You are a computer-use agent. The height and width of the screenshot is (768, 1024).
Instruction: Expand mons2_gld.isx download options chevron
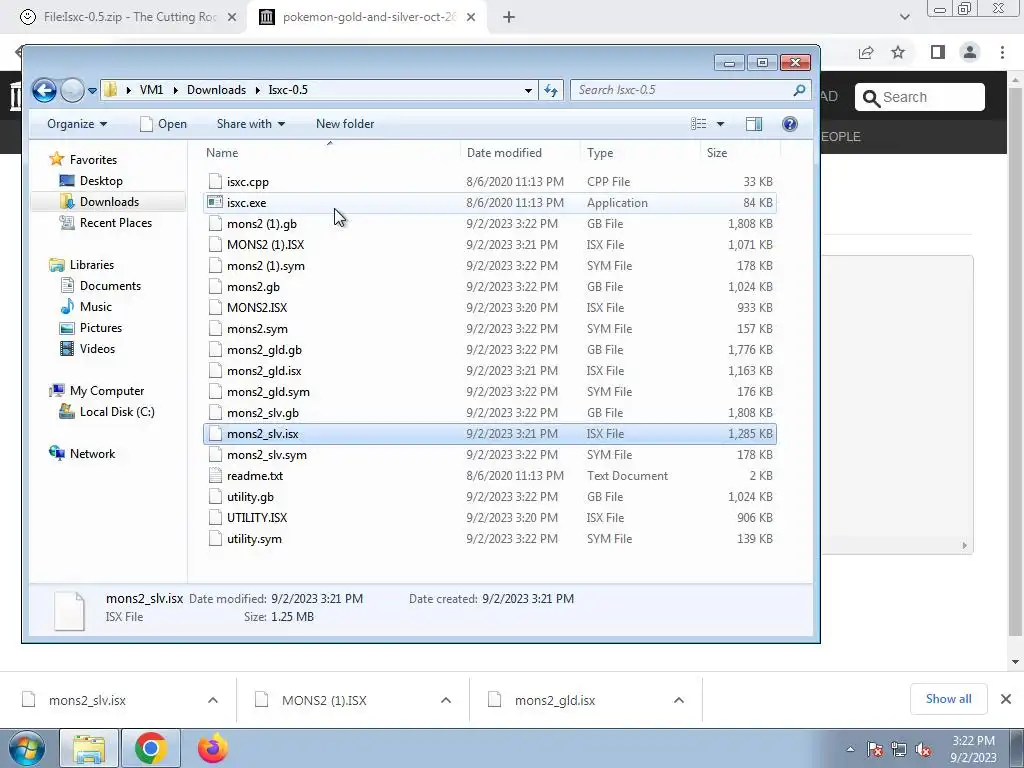point(679,700)
